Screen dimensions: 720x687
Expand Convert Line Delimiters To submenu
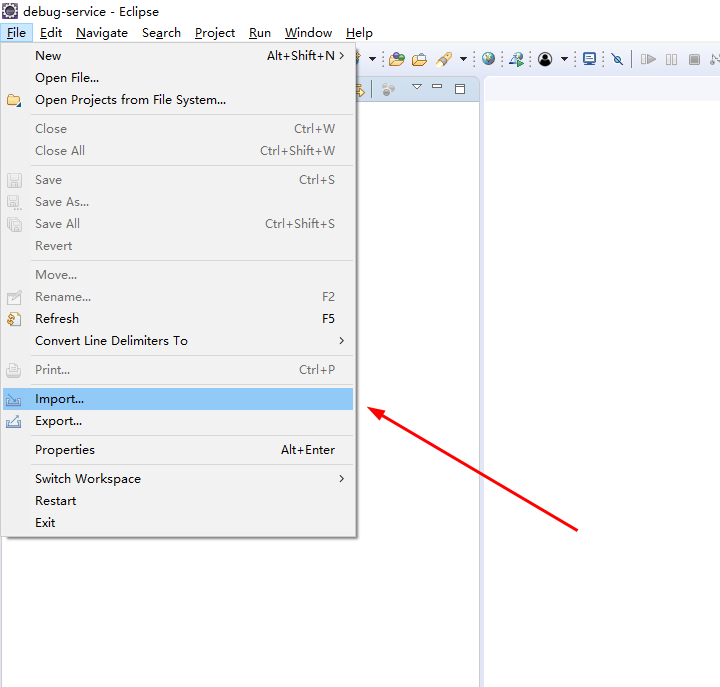click(342, 340)
